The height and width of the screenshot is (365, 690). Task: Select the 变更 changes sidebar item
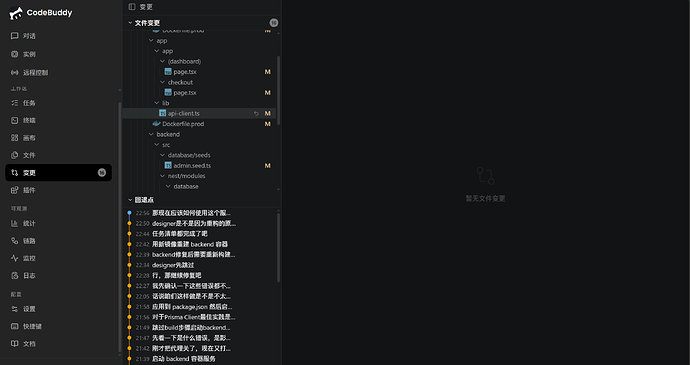pos(58,173)
